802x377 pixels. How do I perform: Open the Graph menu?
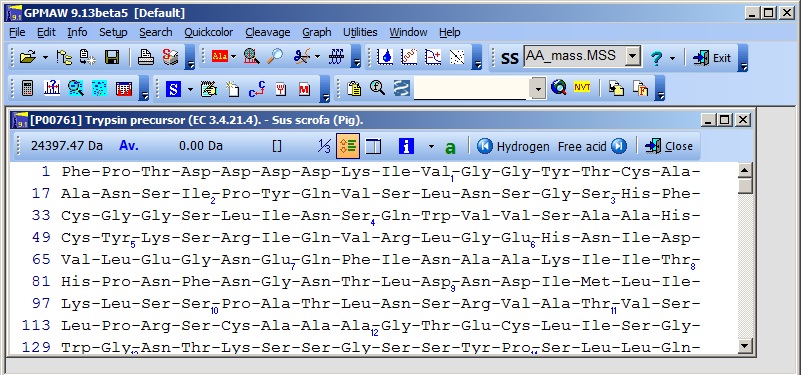[317, 32]
